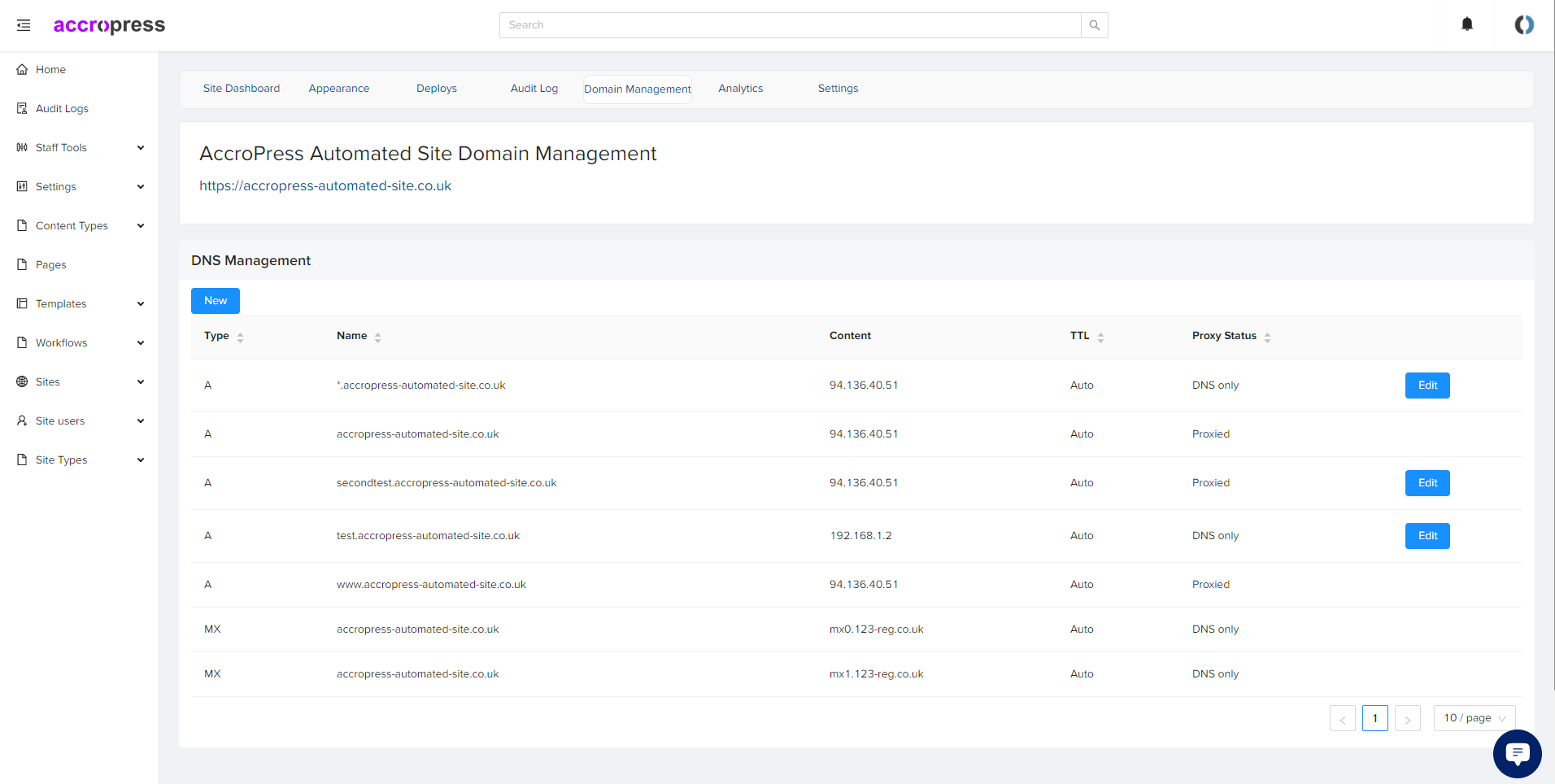Click the New DNS record button
The image size is (1555, 784).
coord(216,301)
